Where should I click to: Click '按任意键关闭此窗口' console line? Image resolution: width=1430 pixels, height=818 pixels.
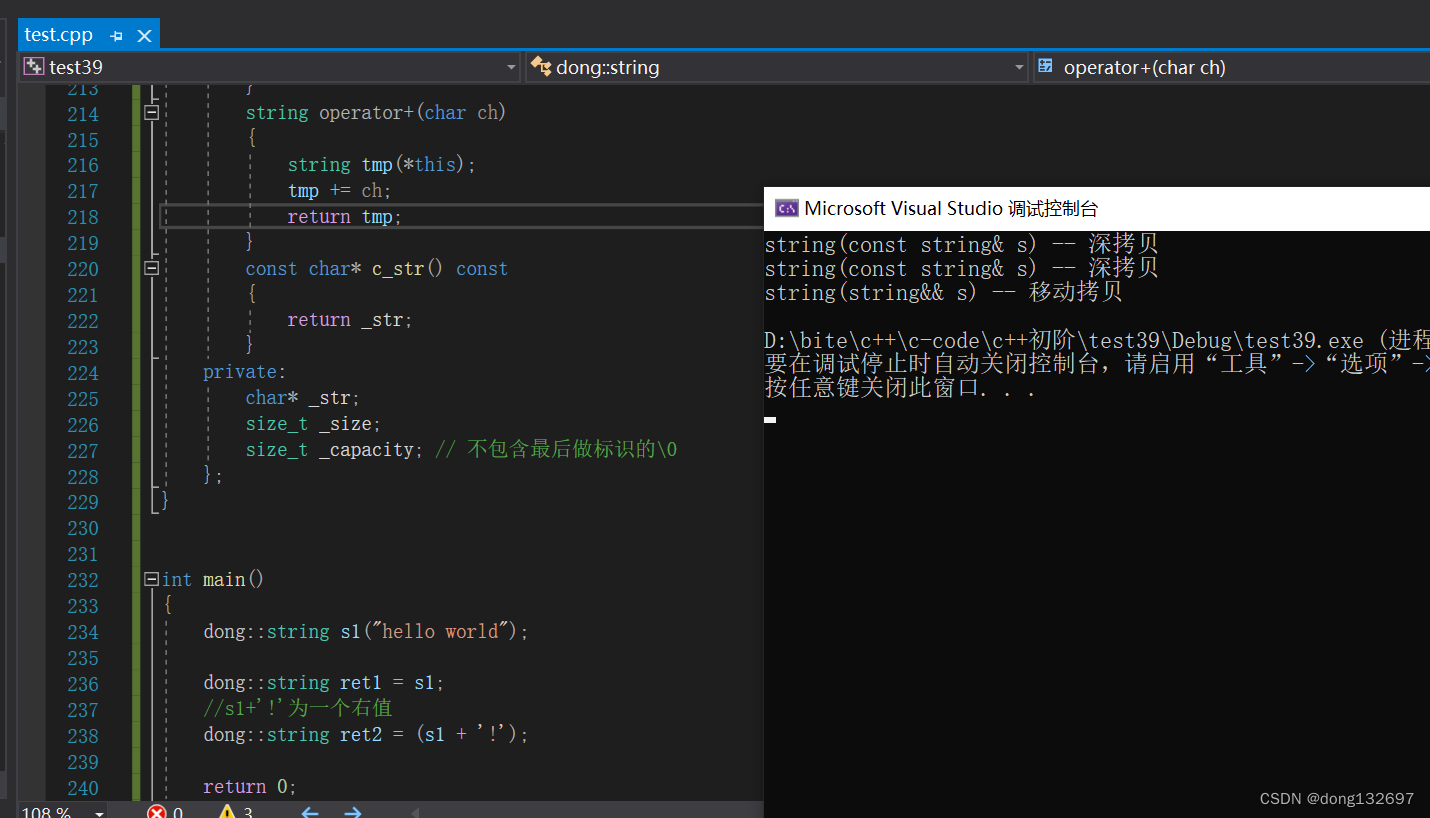point(900,389)
